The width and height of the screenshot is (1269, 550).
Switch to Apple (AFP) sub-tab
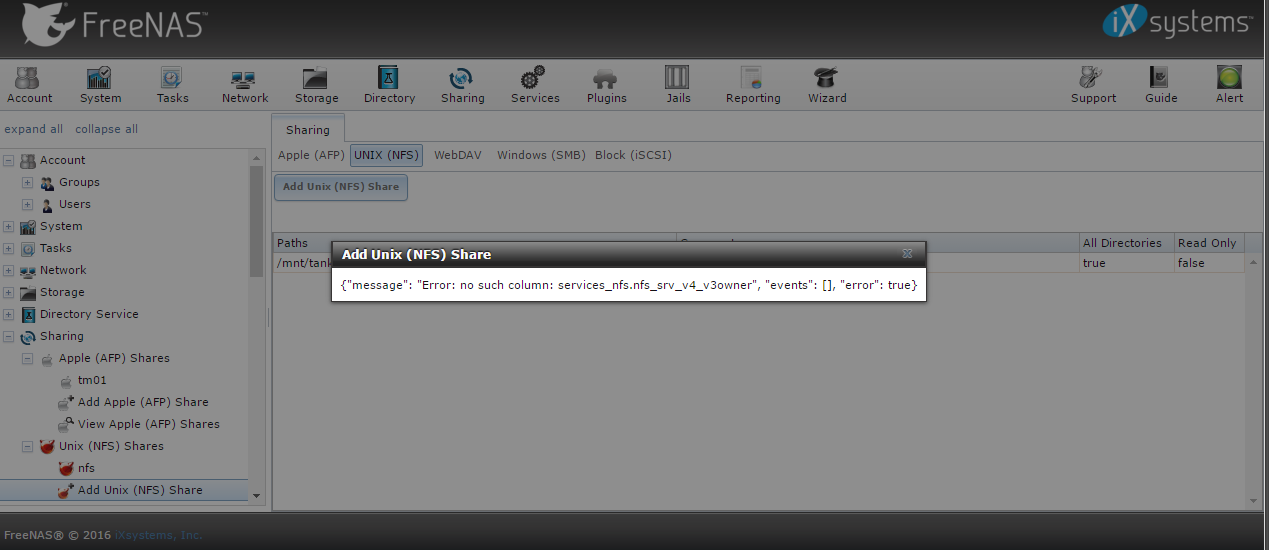click(311, 155)
